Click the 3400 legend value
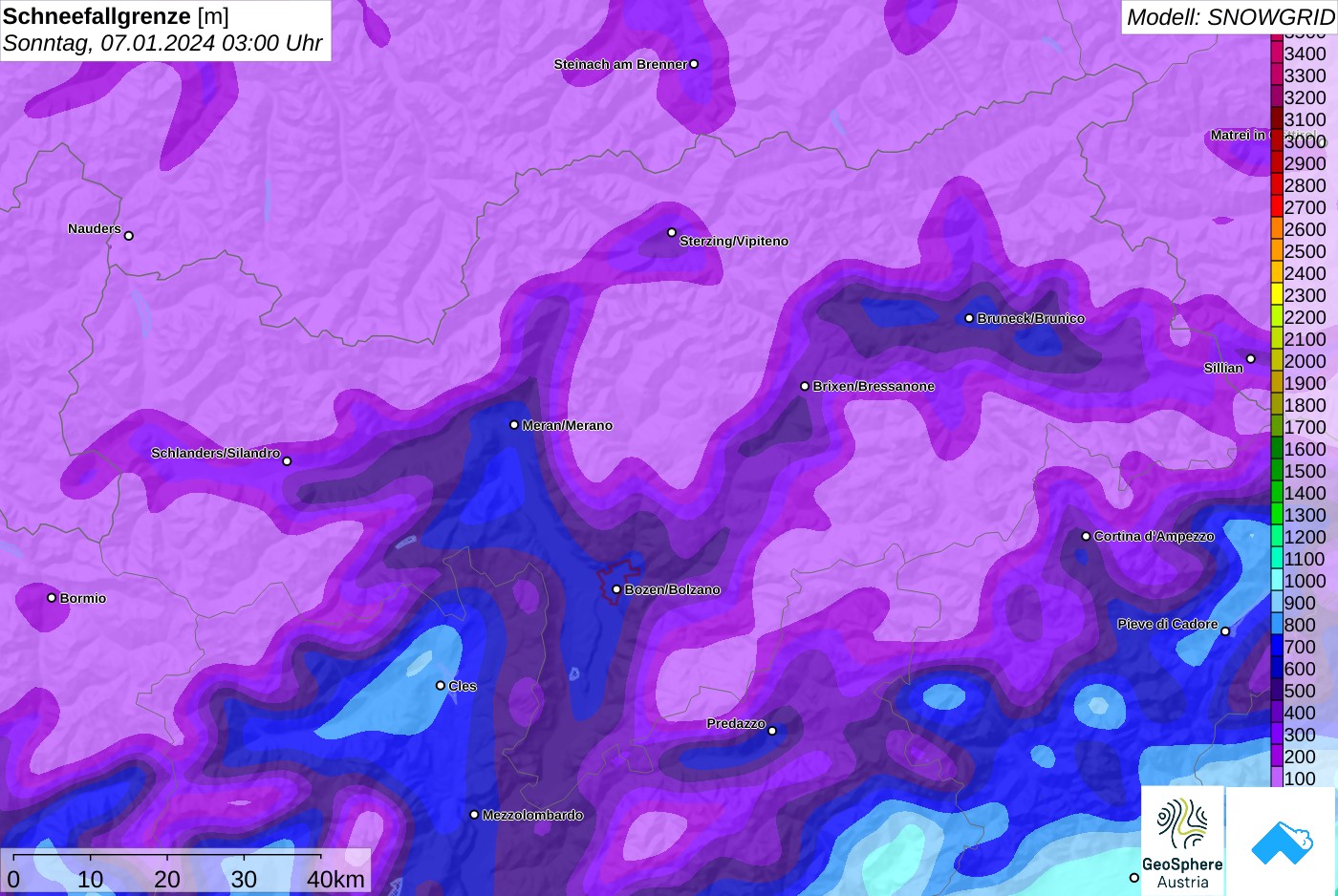1338x896 pixels. point(1306,53)
